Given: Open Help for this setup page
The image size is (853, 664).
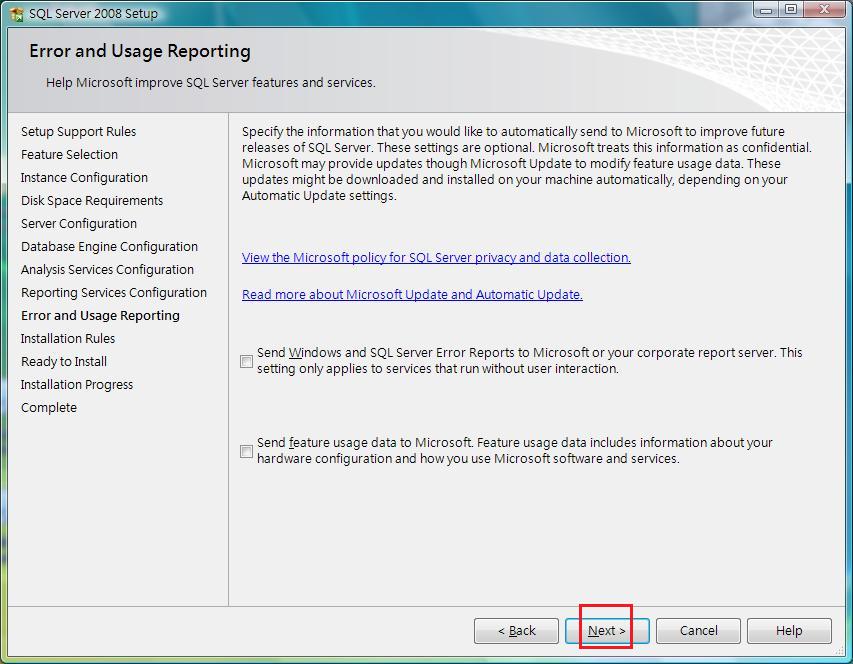Looking at the screenshot, I should click(789, 631).
